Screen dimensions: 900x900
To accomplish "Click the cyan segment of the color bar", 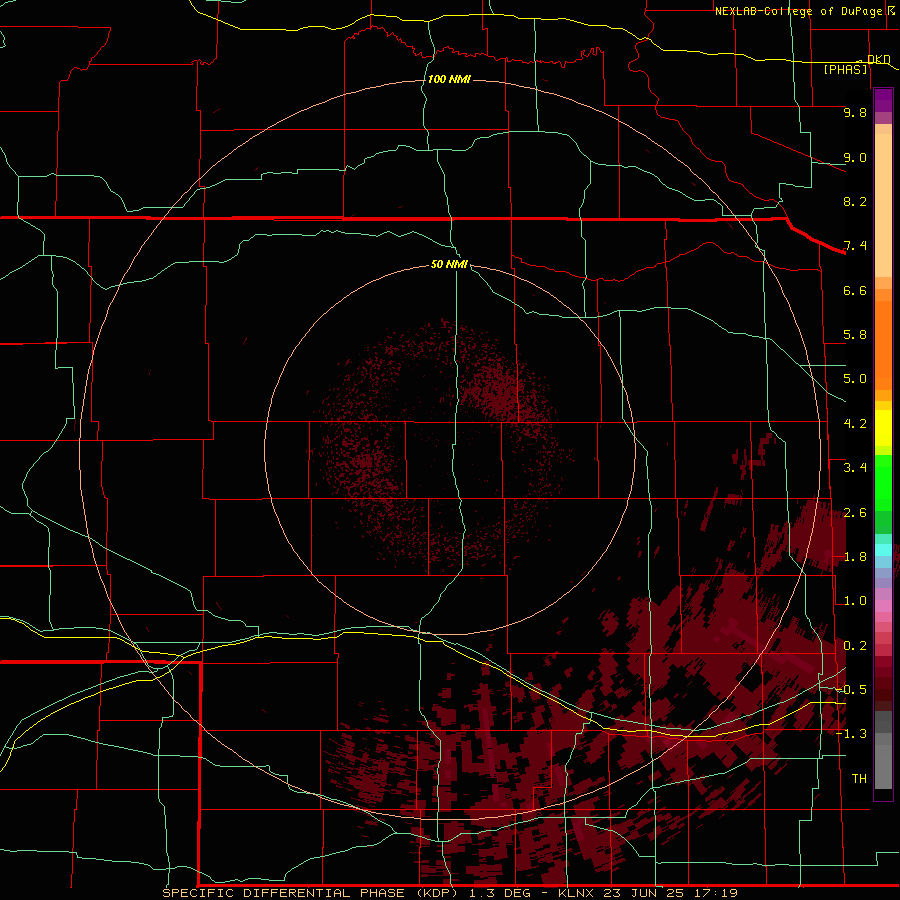I will coord(883,550).
